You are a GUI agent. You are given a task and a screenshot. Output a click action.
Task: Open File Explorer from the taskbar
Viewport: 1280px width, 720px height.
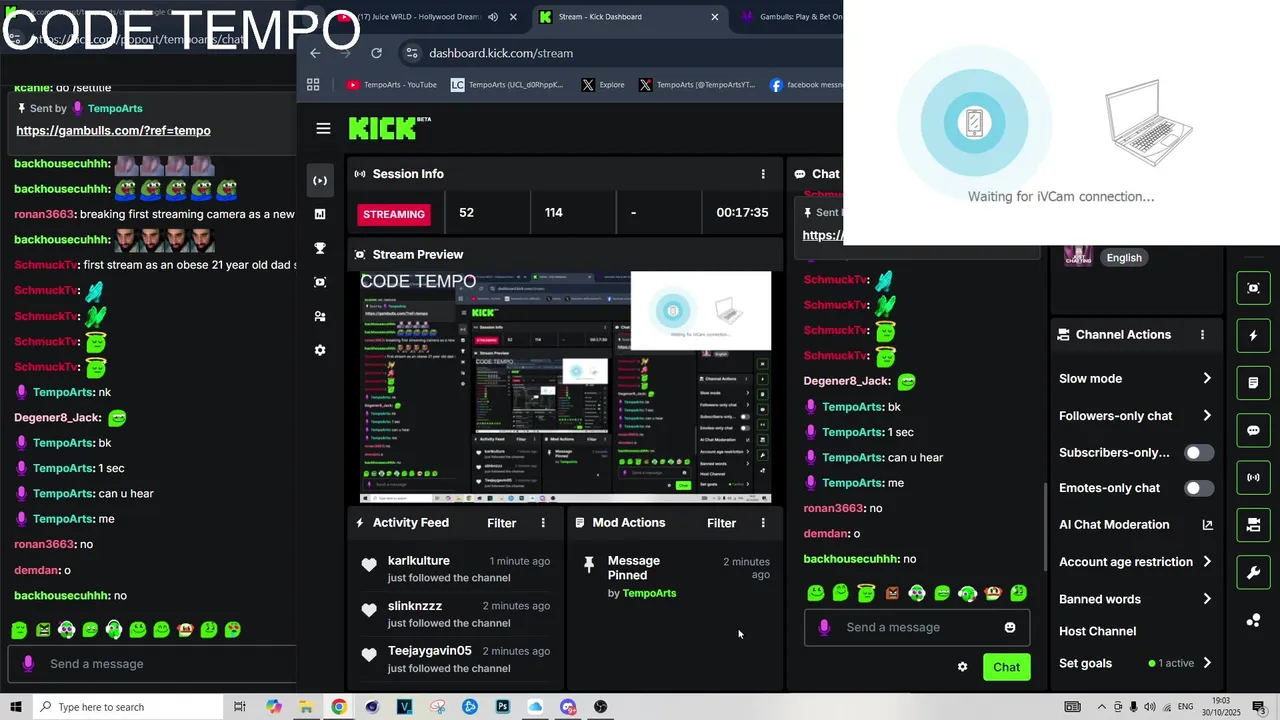click(306, 707)
